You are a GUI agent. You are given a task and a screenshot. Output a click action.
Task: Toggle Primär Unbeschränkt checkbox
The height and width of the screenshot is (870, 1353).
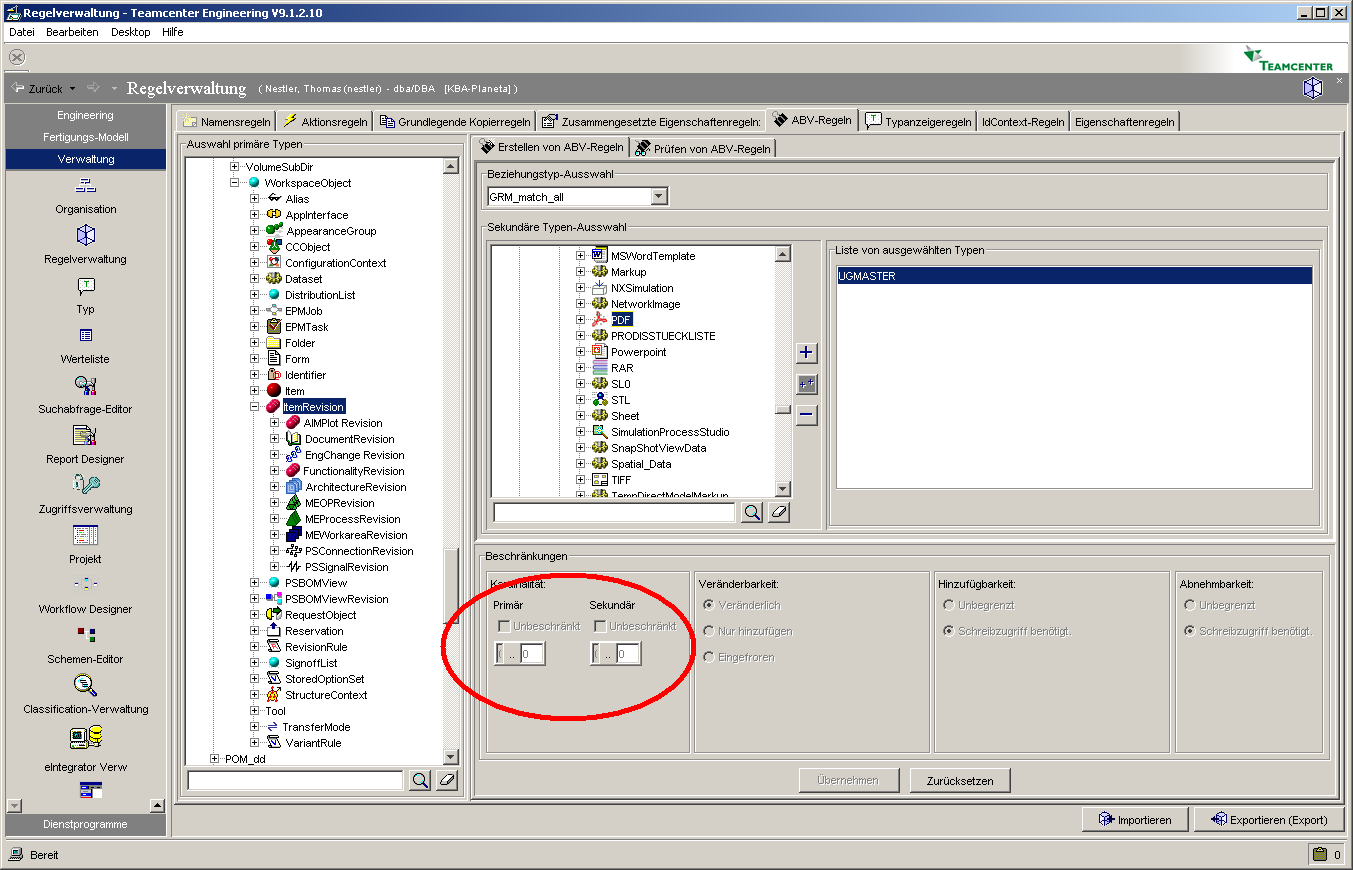tap(505, 626)
